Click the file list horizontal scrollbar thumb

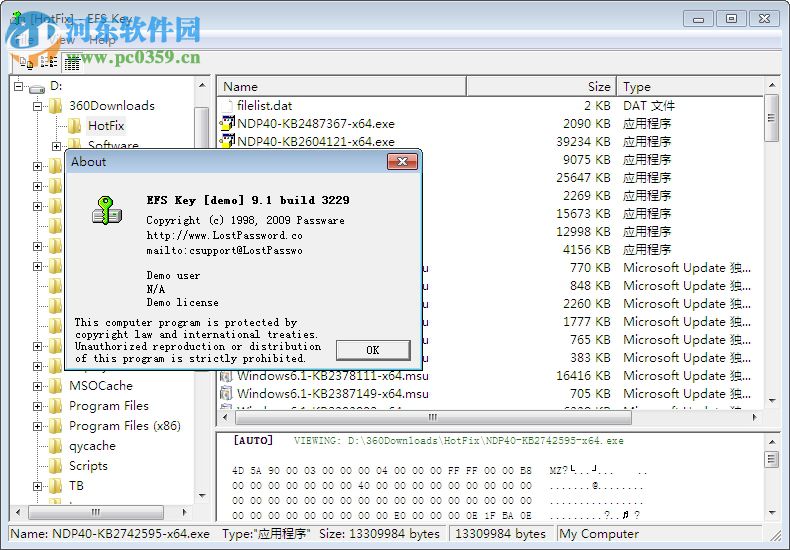pos(433,418)
